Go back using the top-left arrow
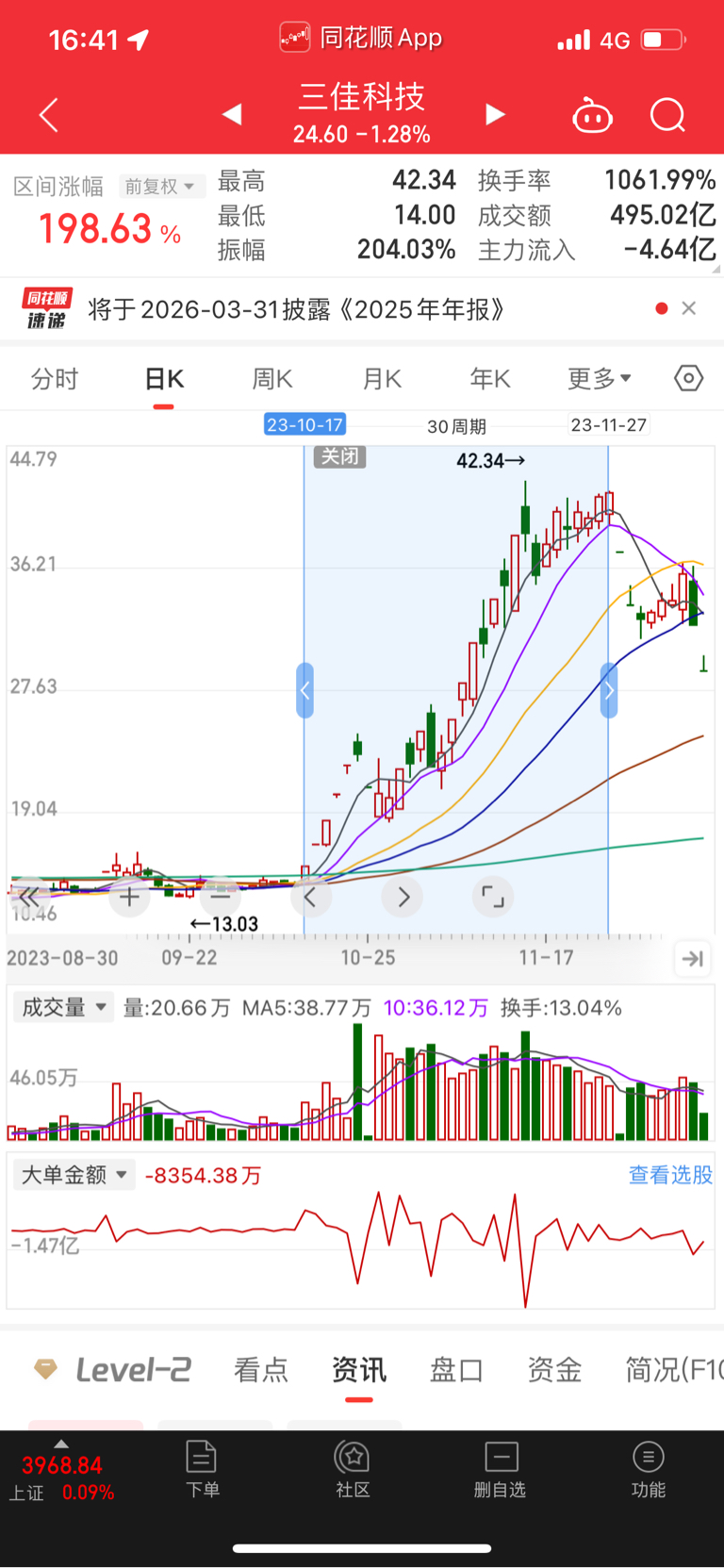This screenshot has height=1568, width=724. click(x=49, y=115)
